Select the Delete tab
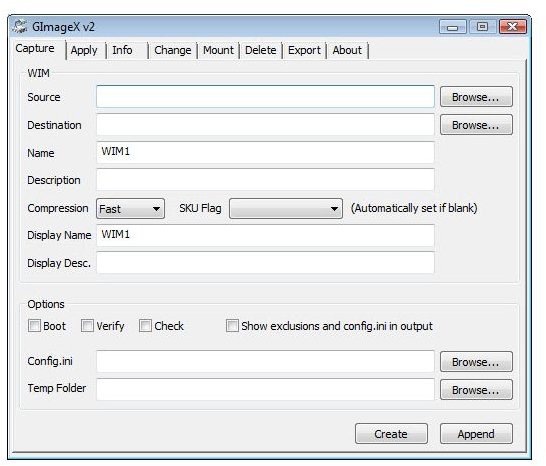The height and width of the screenshot is (466, 546). [x=260, y=51]
